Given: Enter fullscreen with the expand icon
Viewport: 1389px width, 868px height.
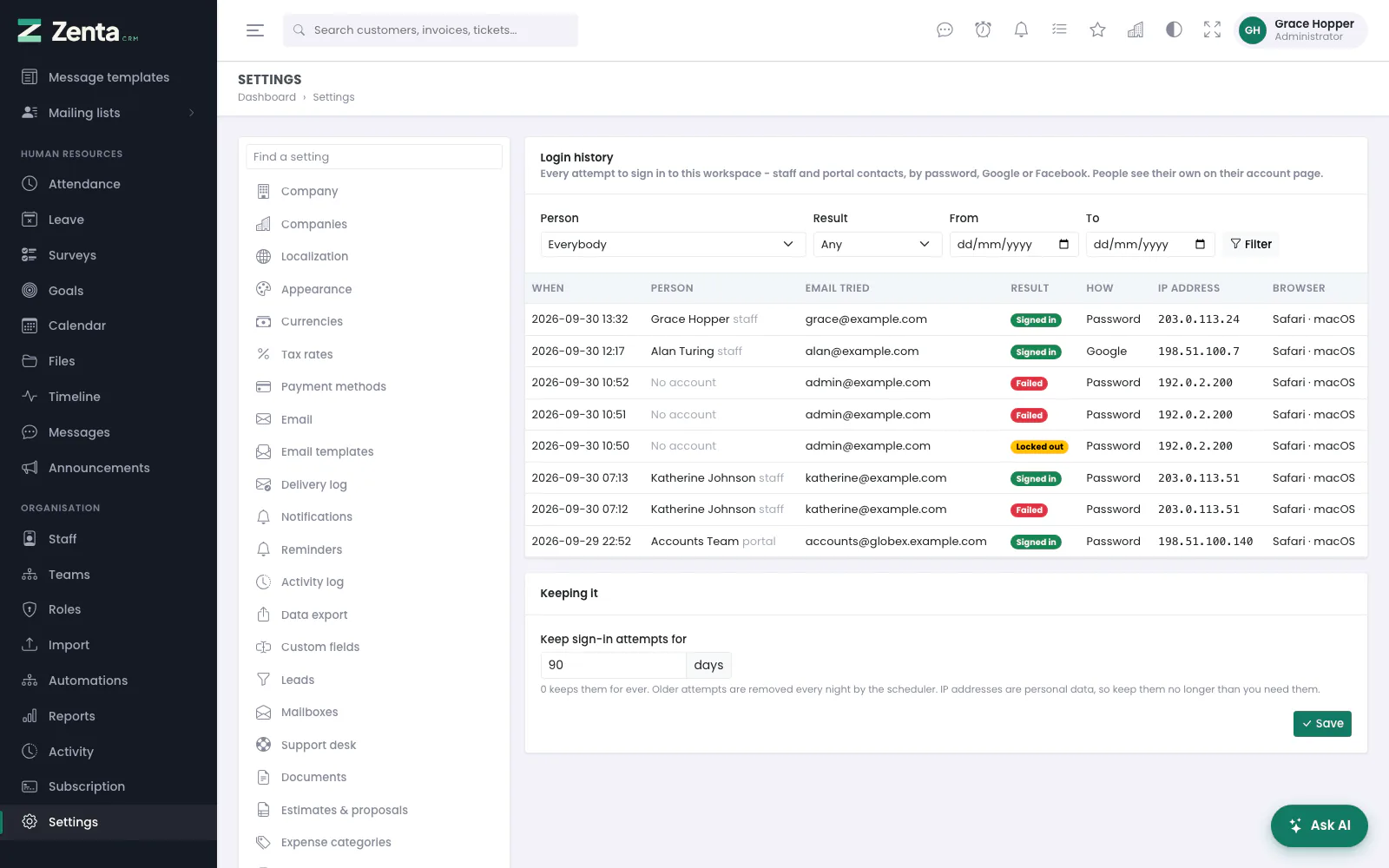Looking at the screenshot, I should point(1212,30).
